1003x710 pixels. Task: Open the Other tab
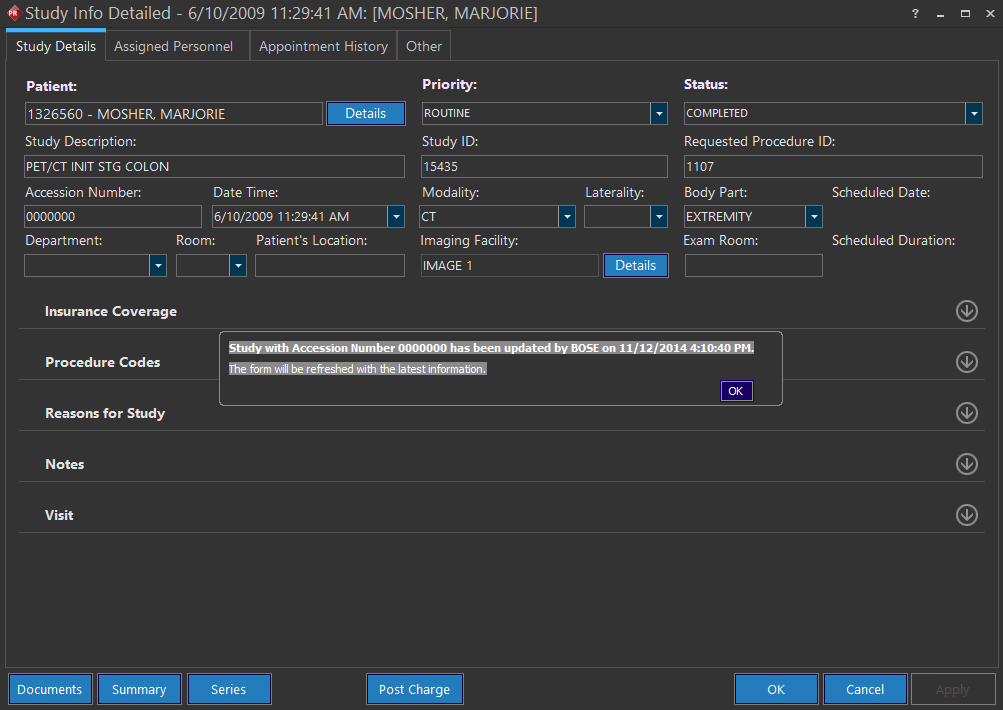424,46
